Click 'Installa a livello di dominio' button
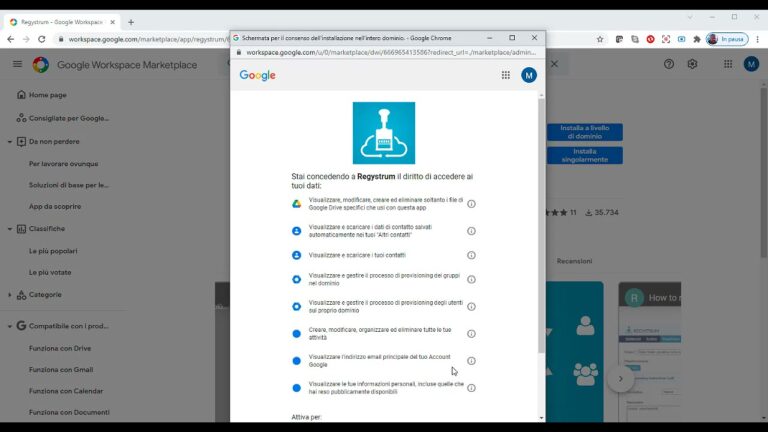 pos(585,132)
